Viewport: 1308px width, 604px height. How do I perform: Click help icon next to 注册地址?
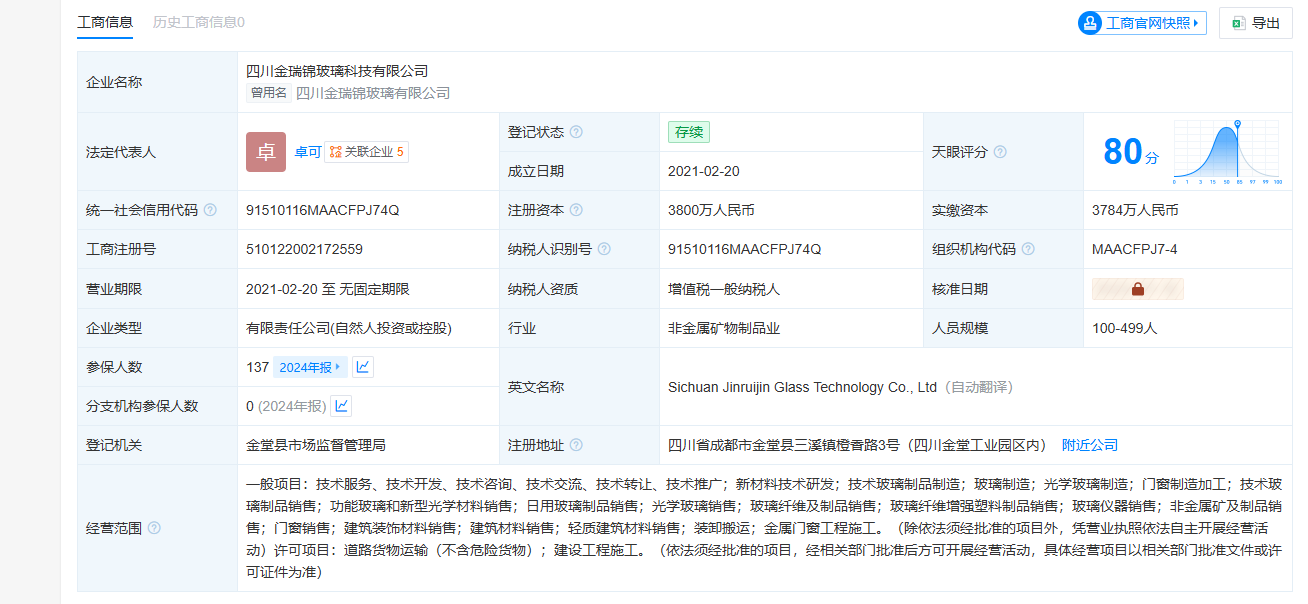point(577,445)
